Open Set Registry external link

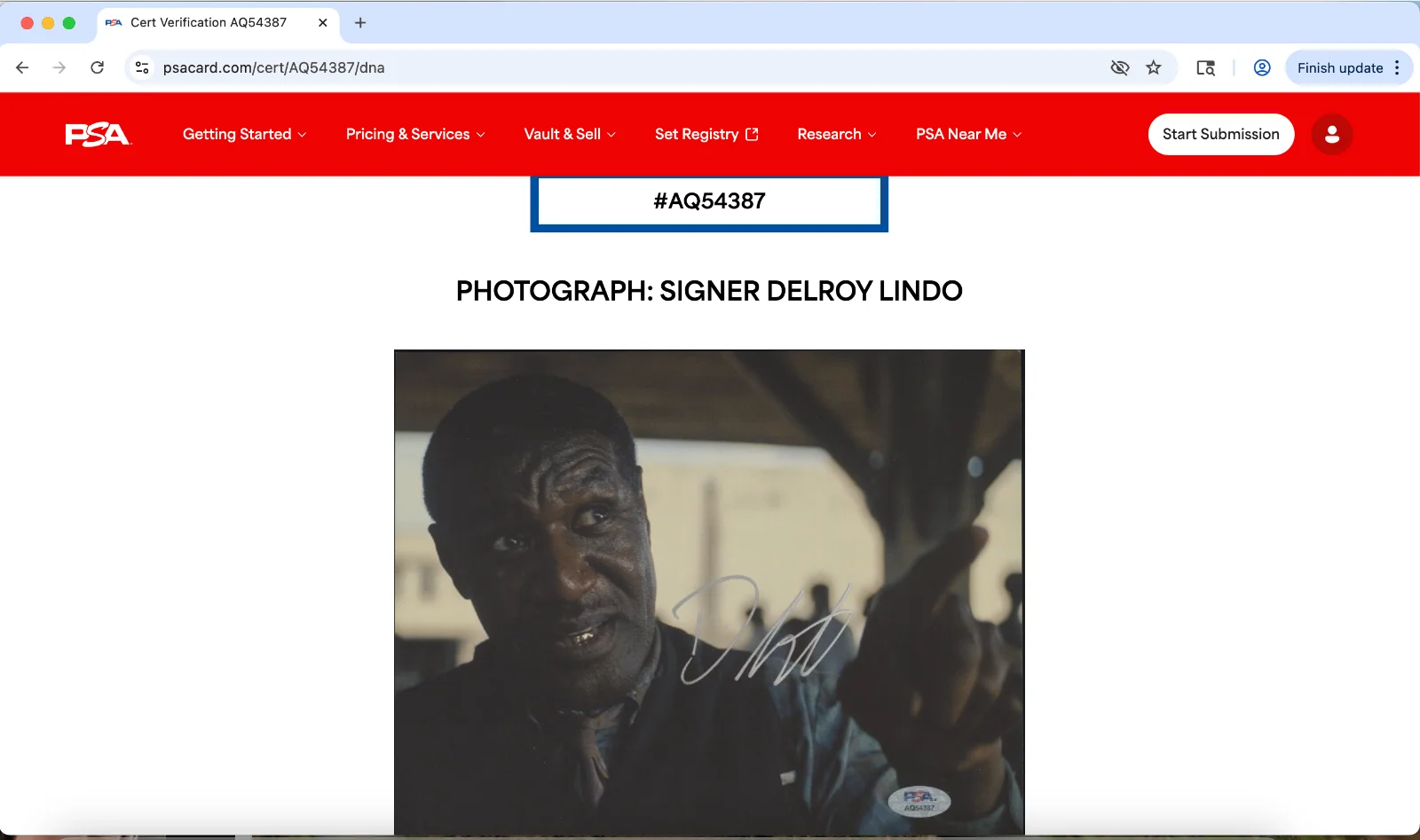[706, 134]
